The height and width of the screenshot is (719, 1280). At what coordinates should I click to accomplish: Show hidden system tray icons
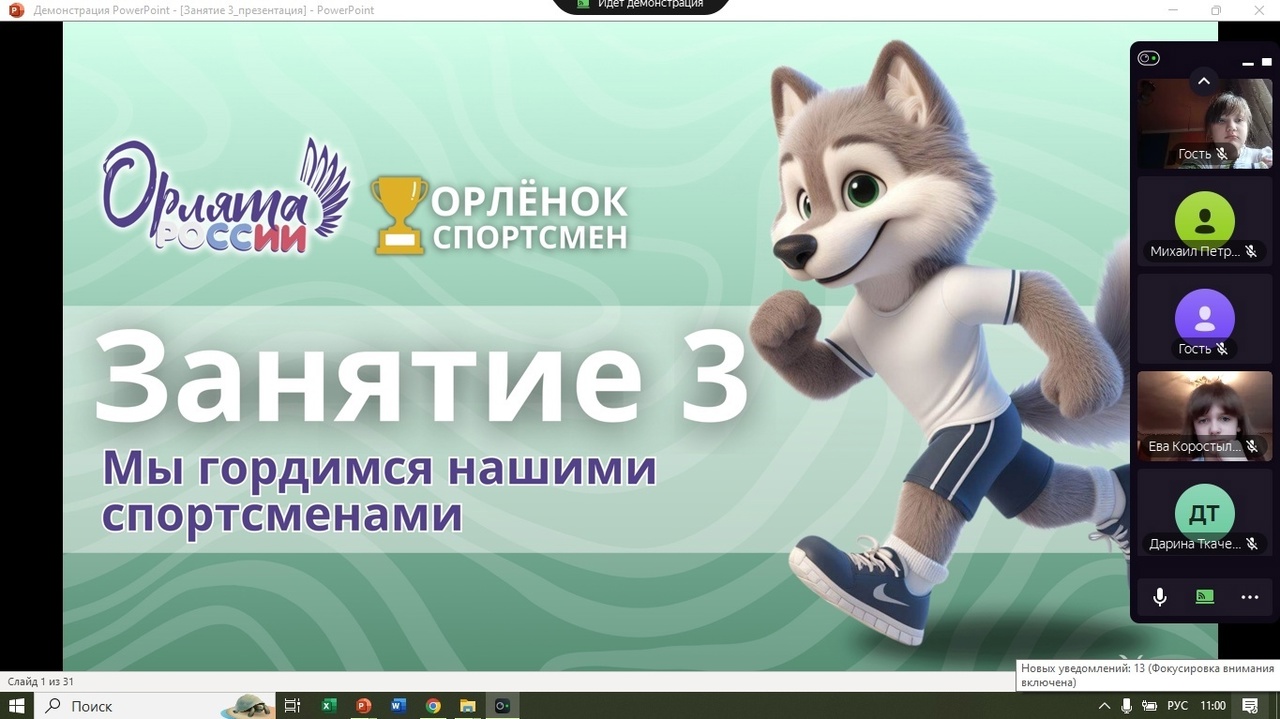coord(1105,705)
